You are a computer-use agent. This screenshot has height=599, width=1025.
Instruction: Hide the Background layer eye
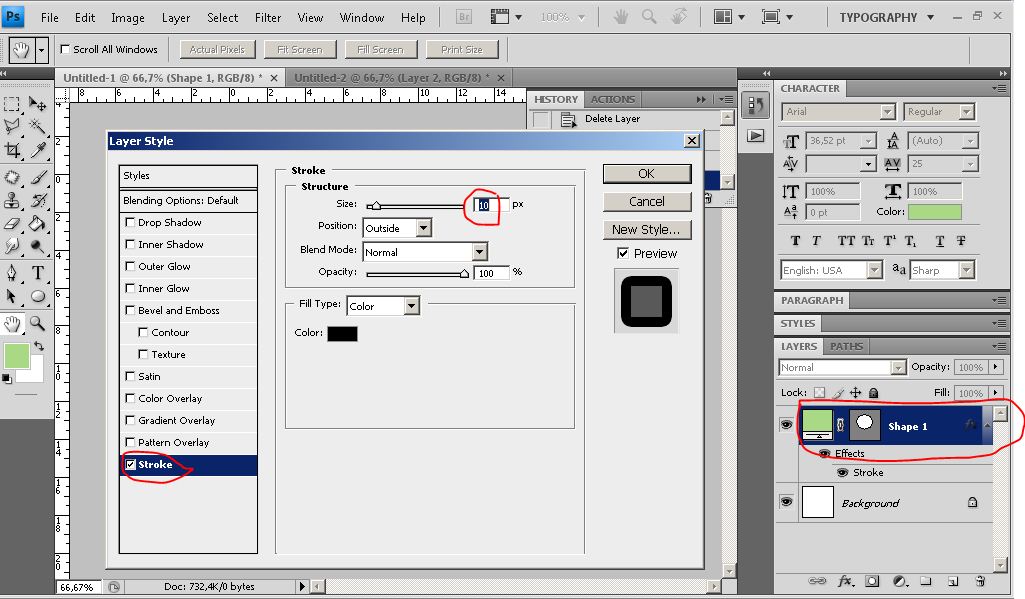786,502
